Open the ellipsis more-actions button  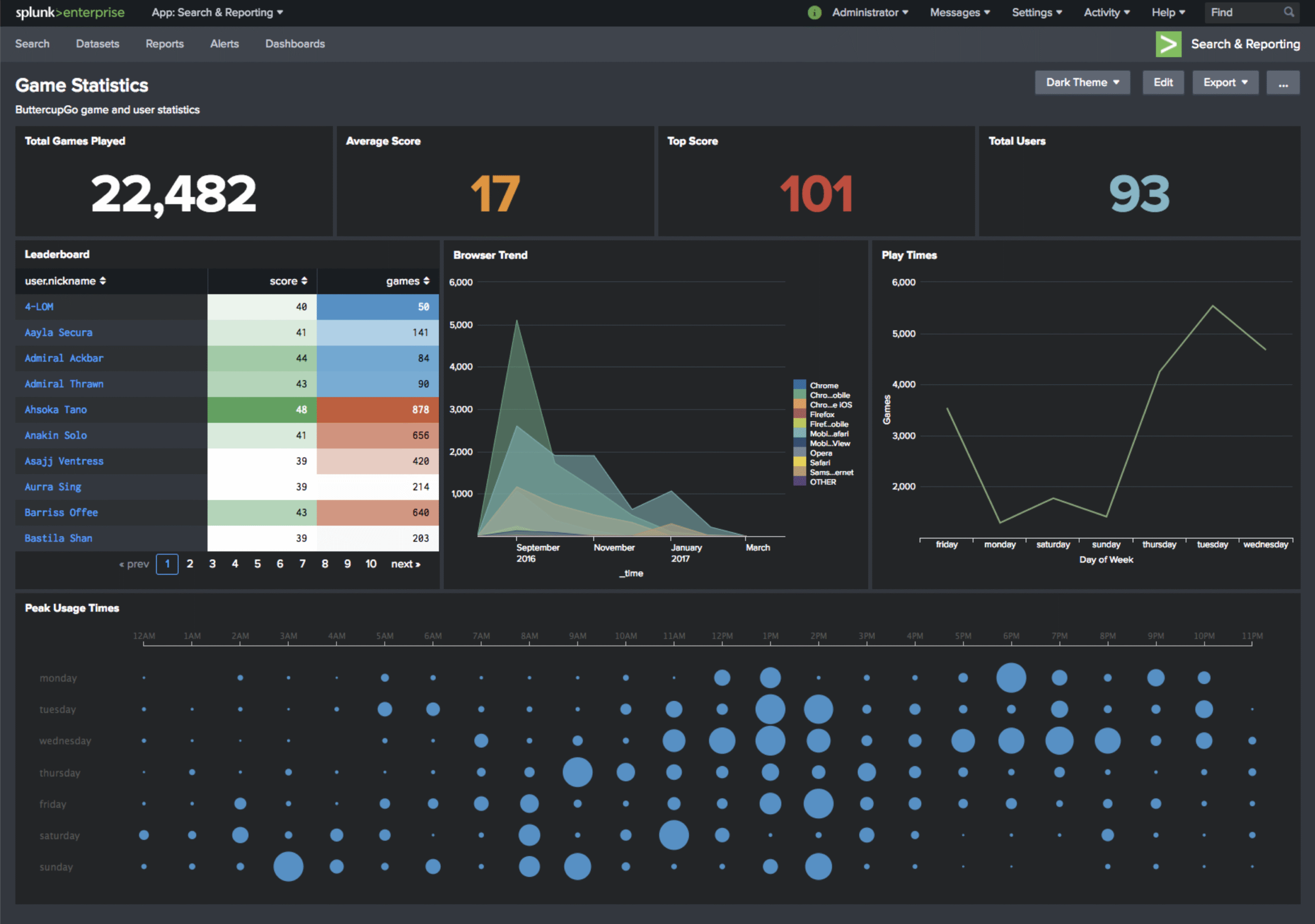[1282, 82]
